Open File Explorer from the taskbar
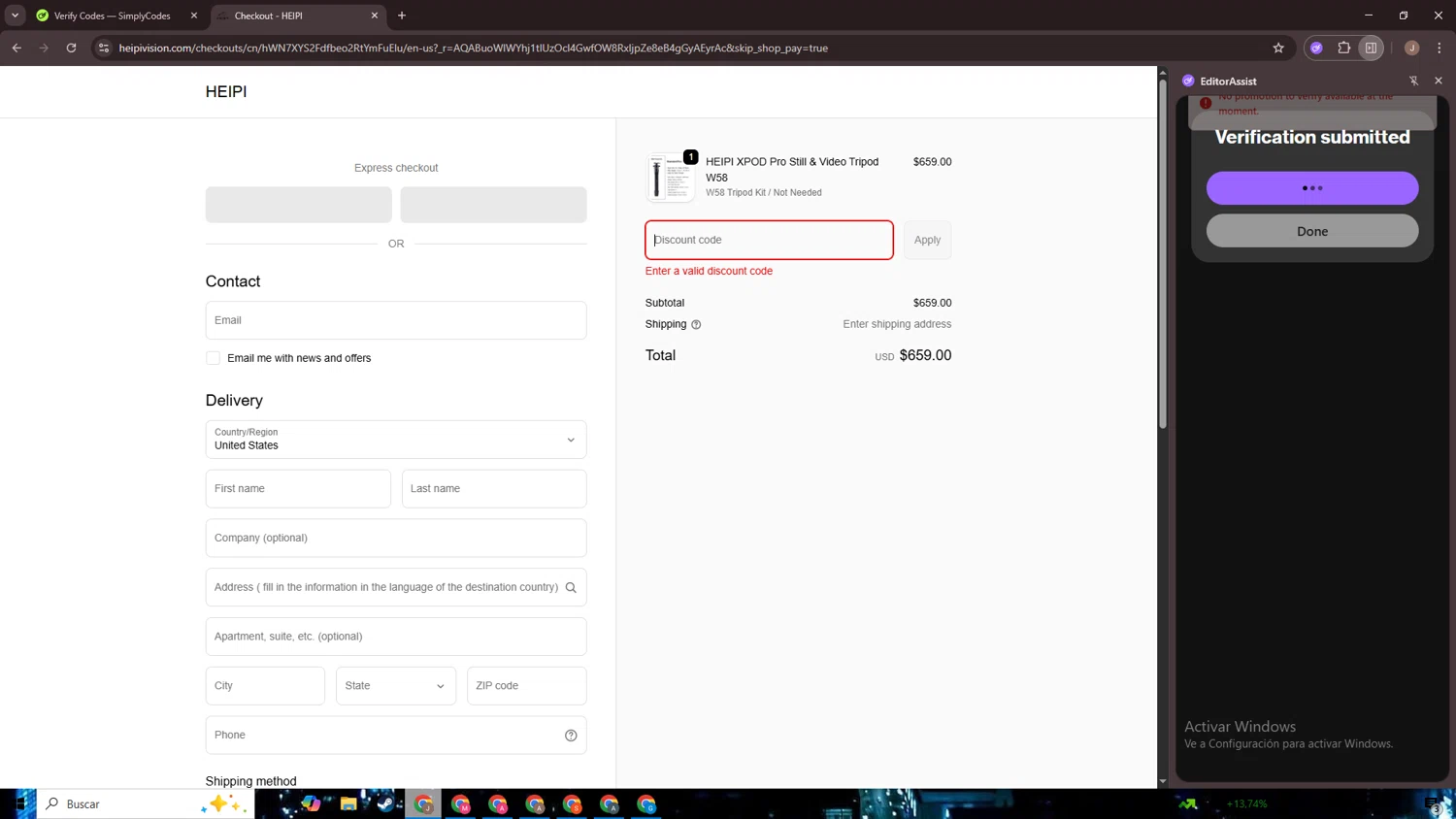 coord(348,803)
